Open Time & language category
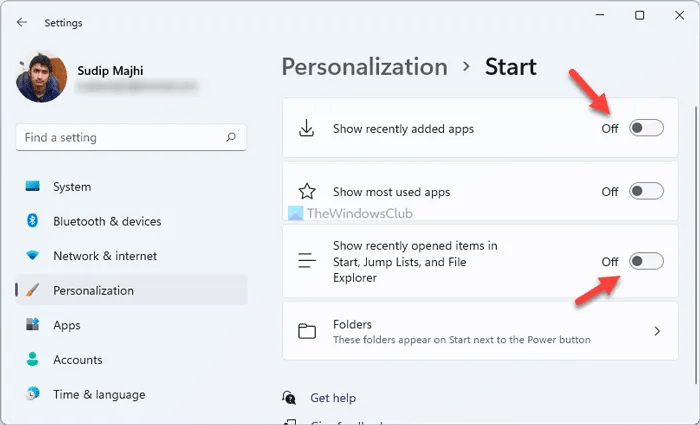The height and width of the screenshot is (425, 700). 131,395
